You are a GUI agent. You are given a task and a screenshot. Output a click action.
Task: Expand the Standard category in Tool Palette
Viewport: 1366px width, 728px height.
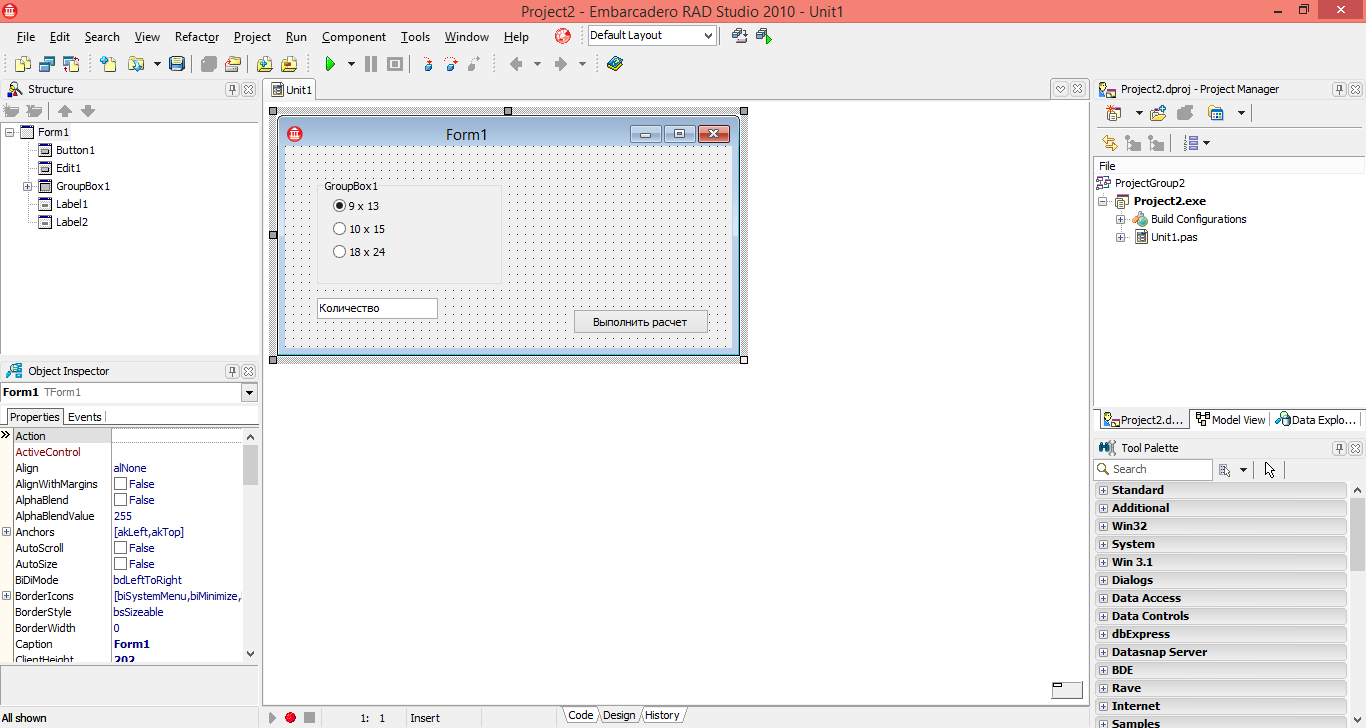(1104, 490)
